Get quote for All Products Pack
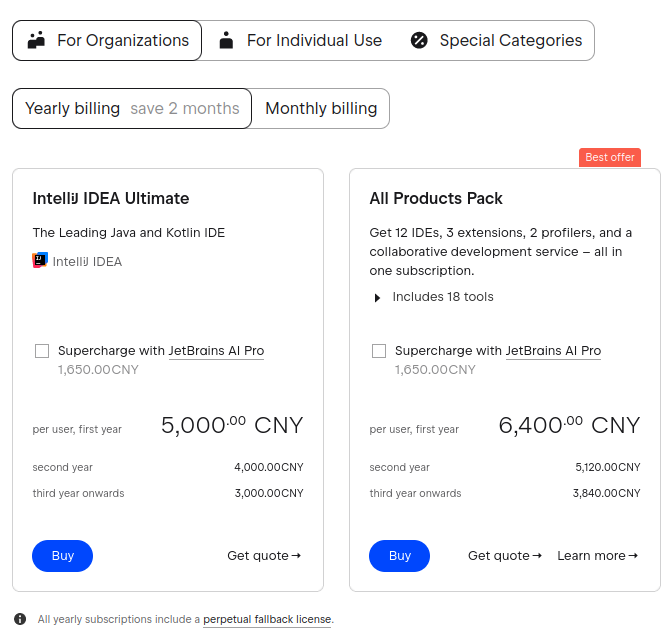Viewport: 670px width, 636px height. pos(505,556)
